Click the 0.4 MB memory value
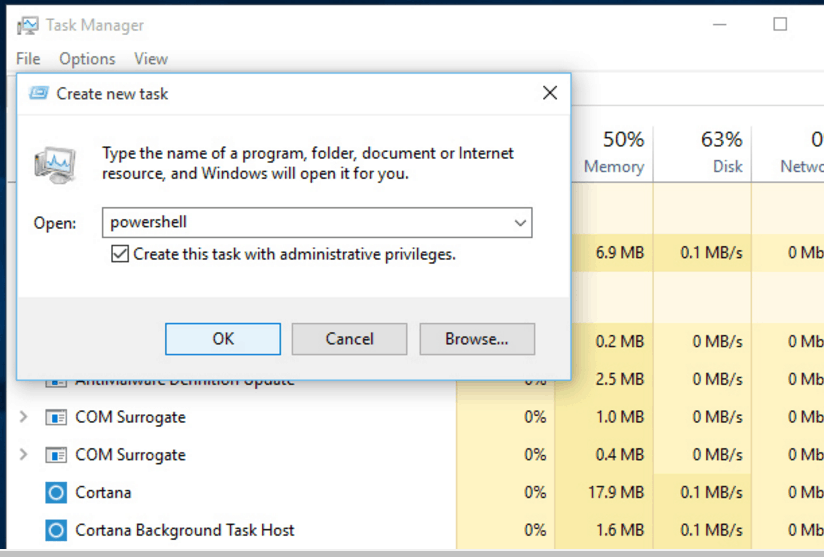The image size is (824, 557). click(620, 455)
